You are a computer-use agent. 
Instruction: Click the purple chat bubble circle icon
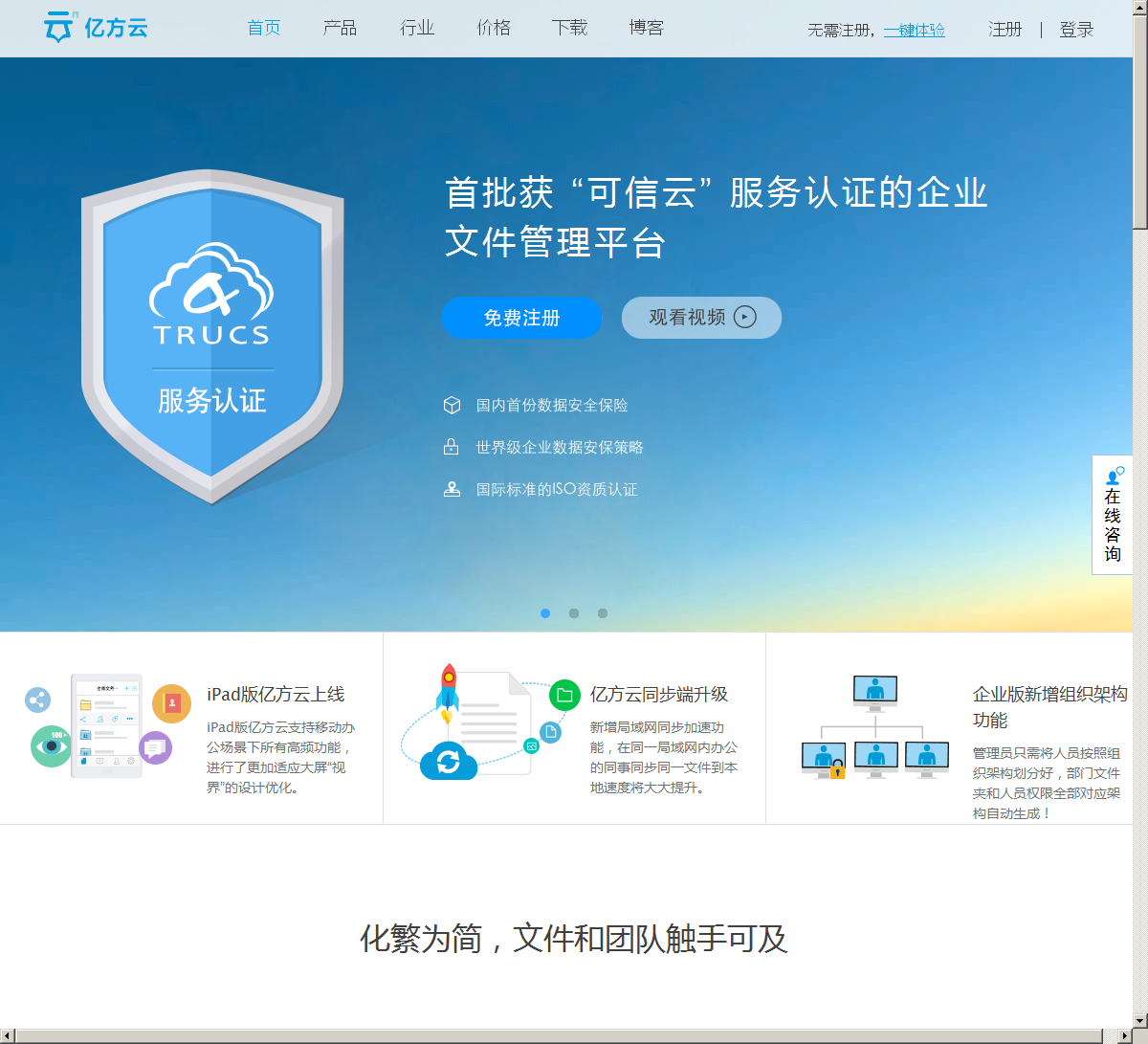click(155, 747)
